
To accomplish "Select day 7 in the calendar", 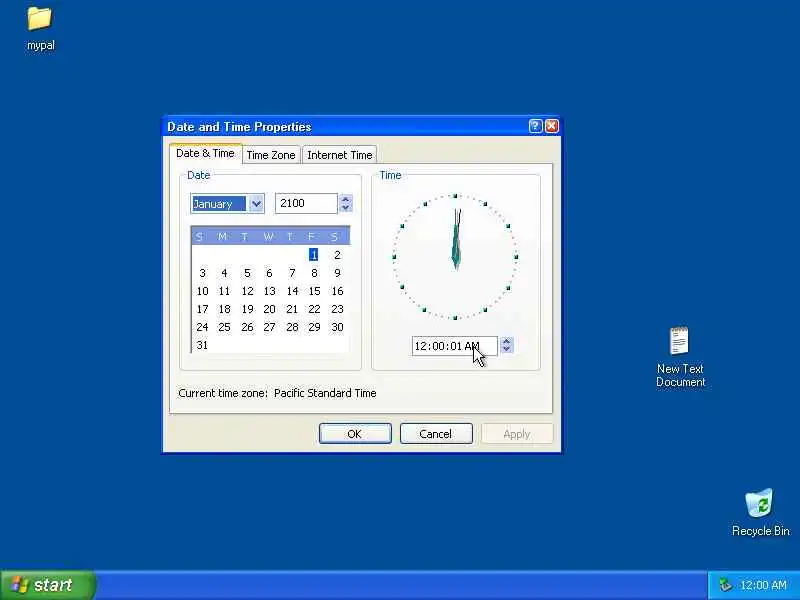I will [292, 273].
